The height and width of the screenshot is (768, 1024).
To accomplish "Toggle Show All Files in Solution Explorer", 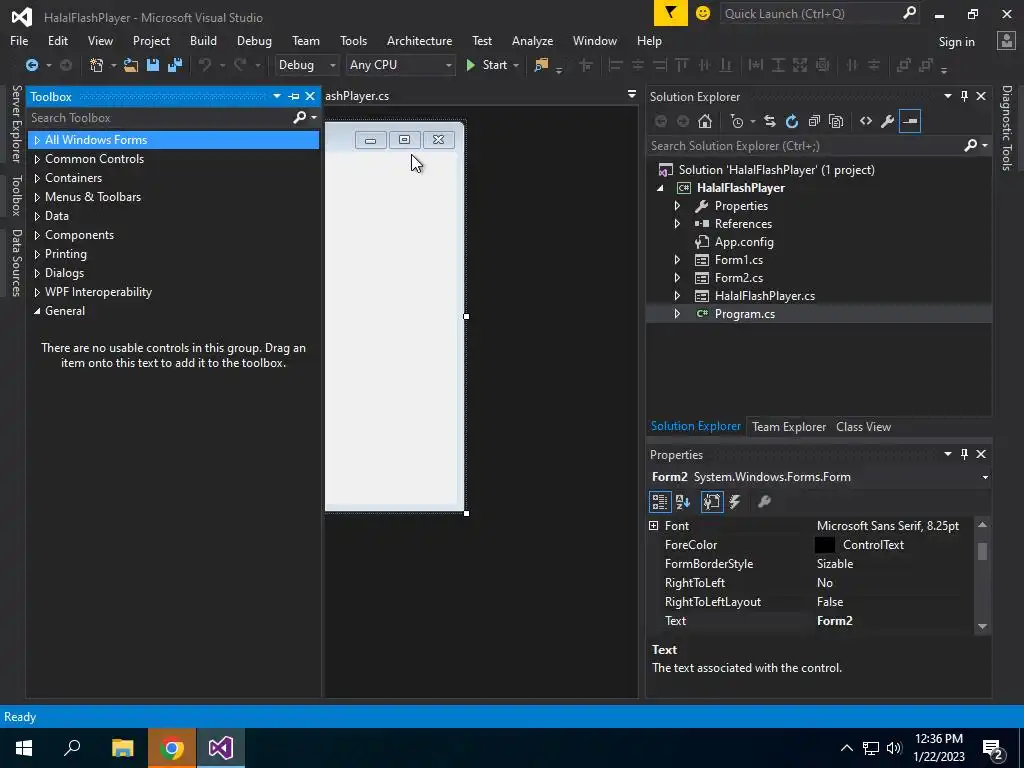I will point(836,121).
